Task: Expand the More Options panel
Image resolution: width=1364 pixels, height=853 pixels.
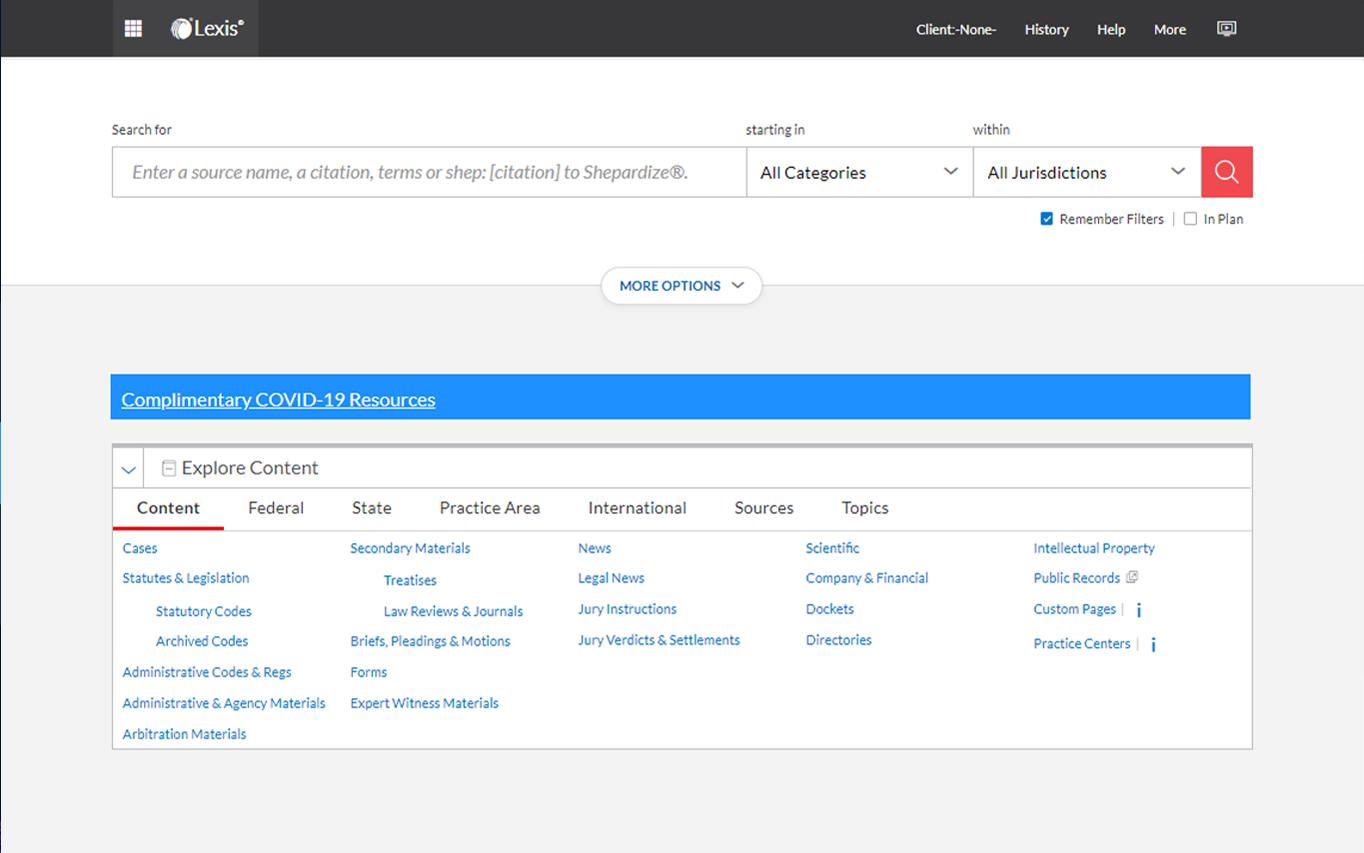Action: tap(681, 286)
